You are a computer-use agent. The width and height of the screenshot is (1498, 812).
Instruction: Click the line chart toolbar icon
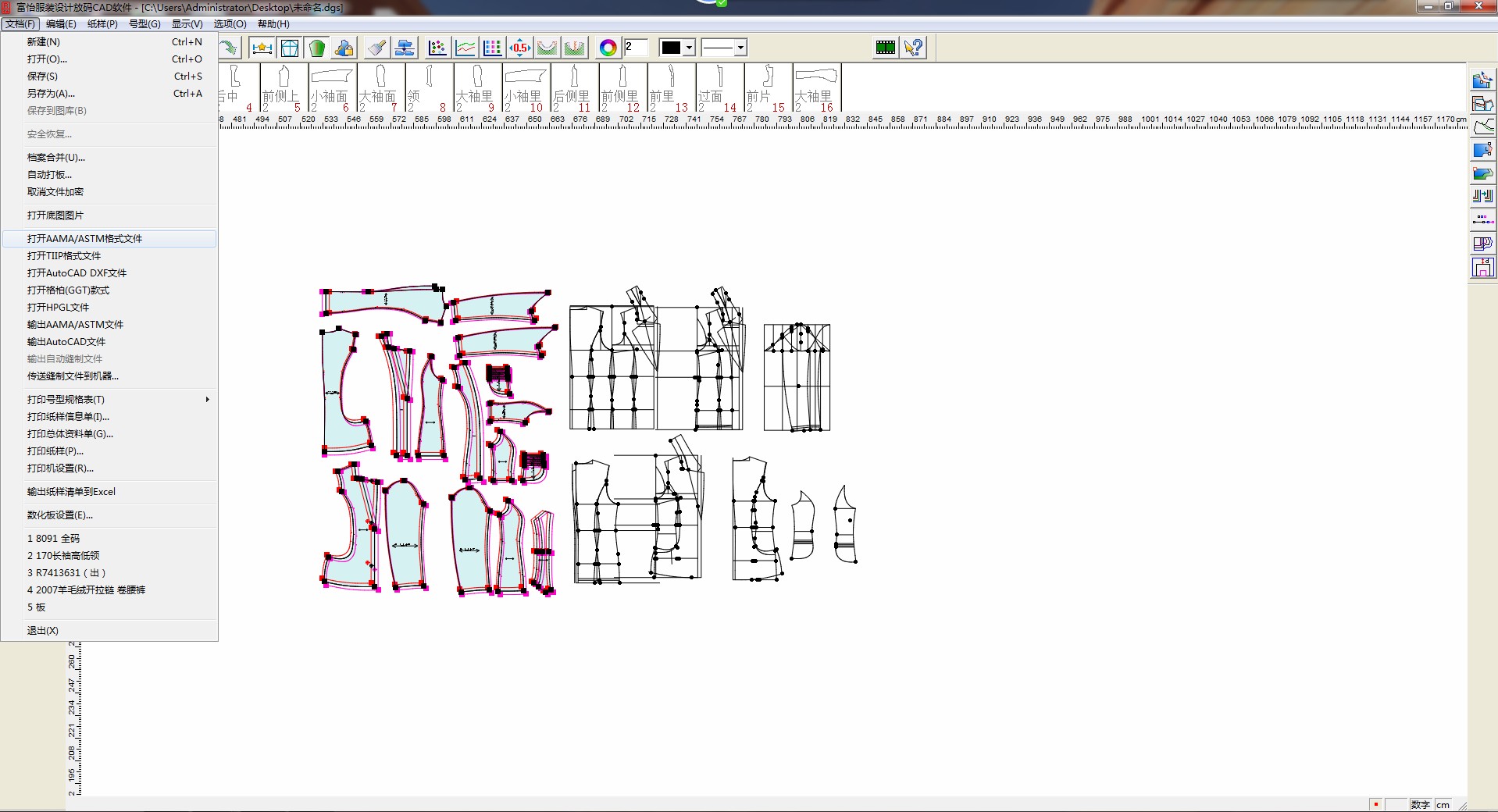(x=465, y=48)
